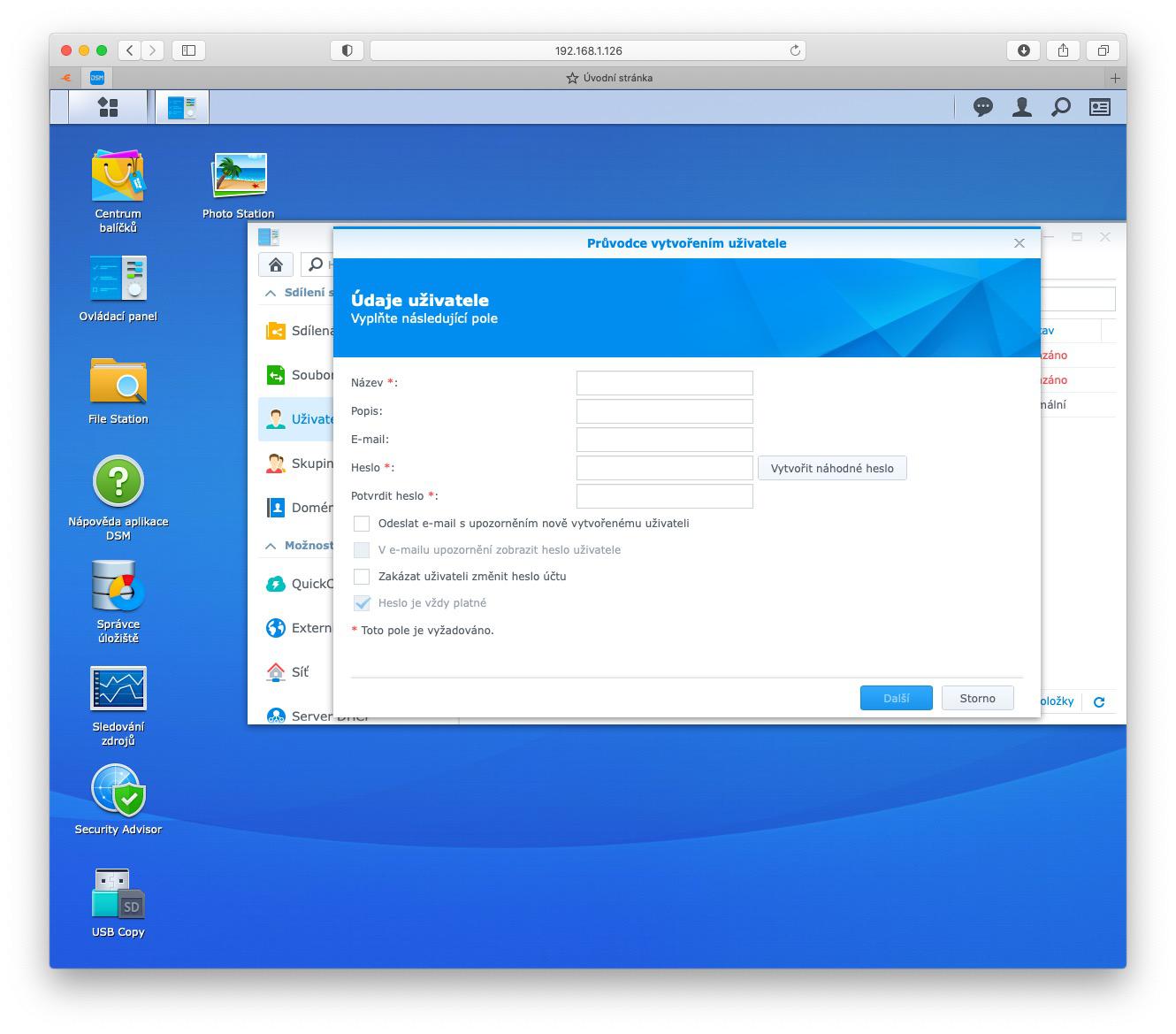Click Vytvořit náhodné heslo button
This screenshot has height=1034, width=1176.
[831, 468]
